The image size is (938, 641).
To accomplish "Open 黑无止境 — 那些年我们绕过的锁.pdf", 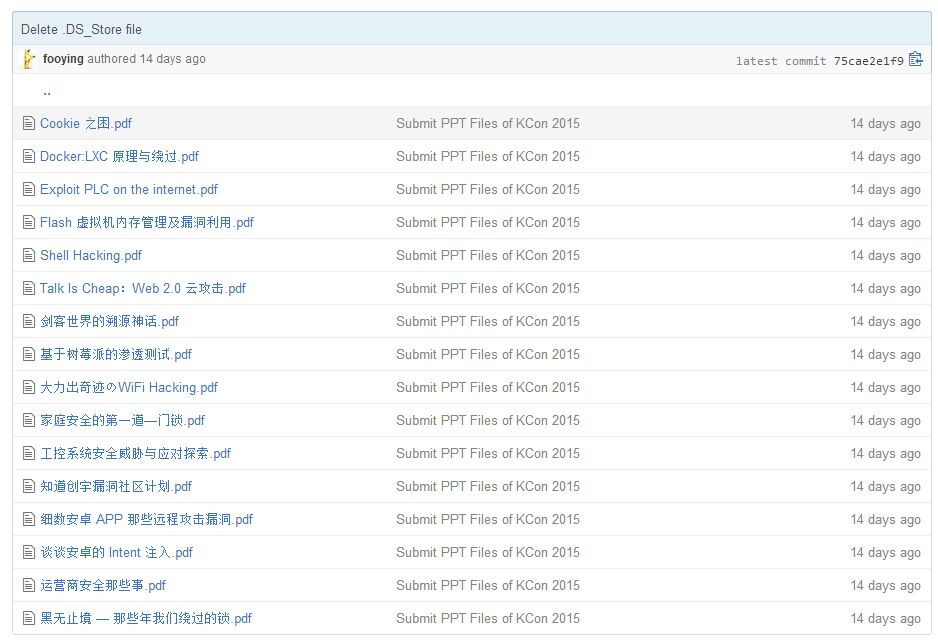I will [x=146, y=618].
